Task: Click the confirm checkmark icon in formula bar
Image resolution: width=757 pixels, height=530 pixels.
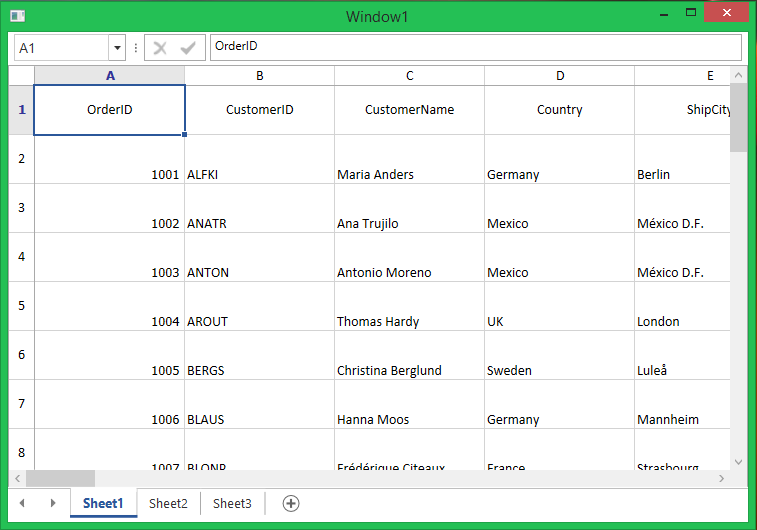Action: tap(188, 48)
